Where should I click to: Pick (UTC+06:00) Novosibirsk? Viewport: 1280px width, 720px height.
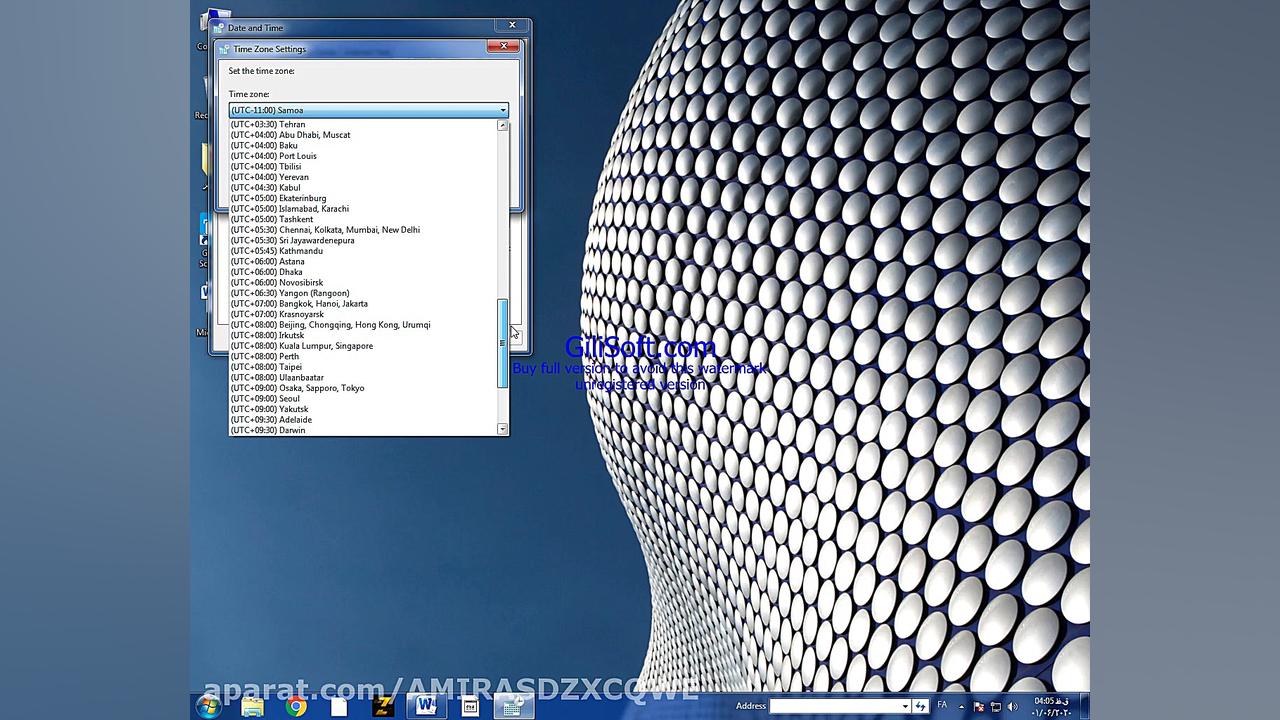coord(363,282)
